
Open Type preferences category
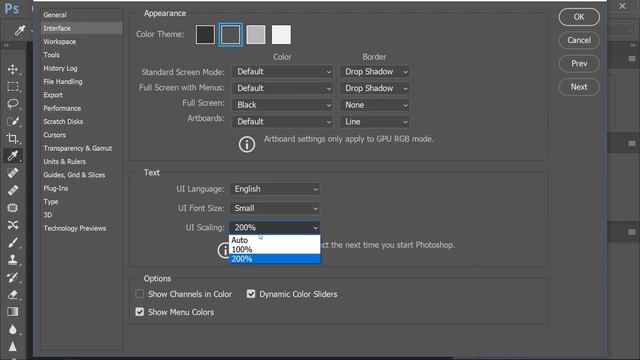pos(81,202)
